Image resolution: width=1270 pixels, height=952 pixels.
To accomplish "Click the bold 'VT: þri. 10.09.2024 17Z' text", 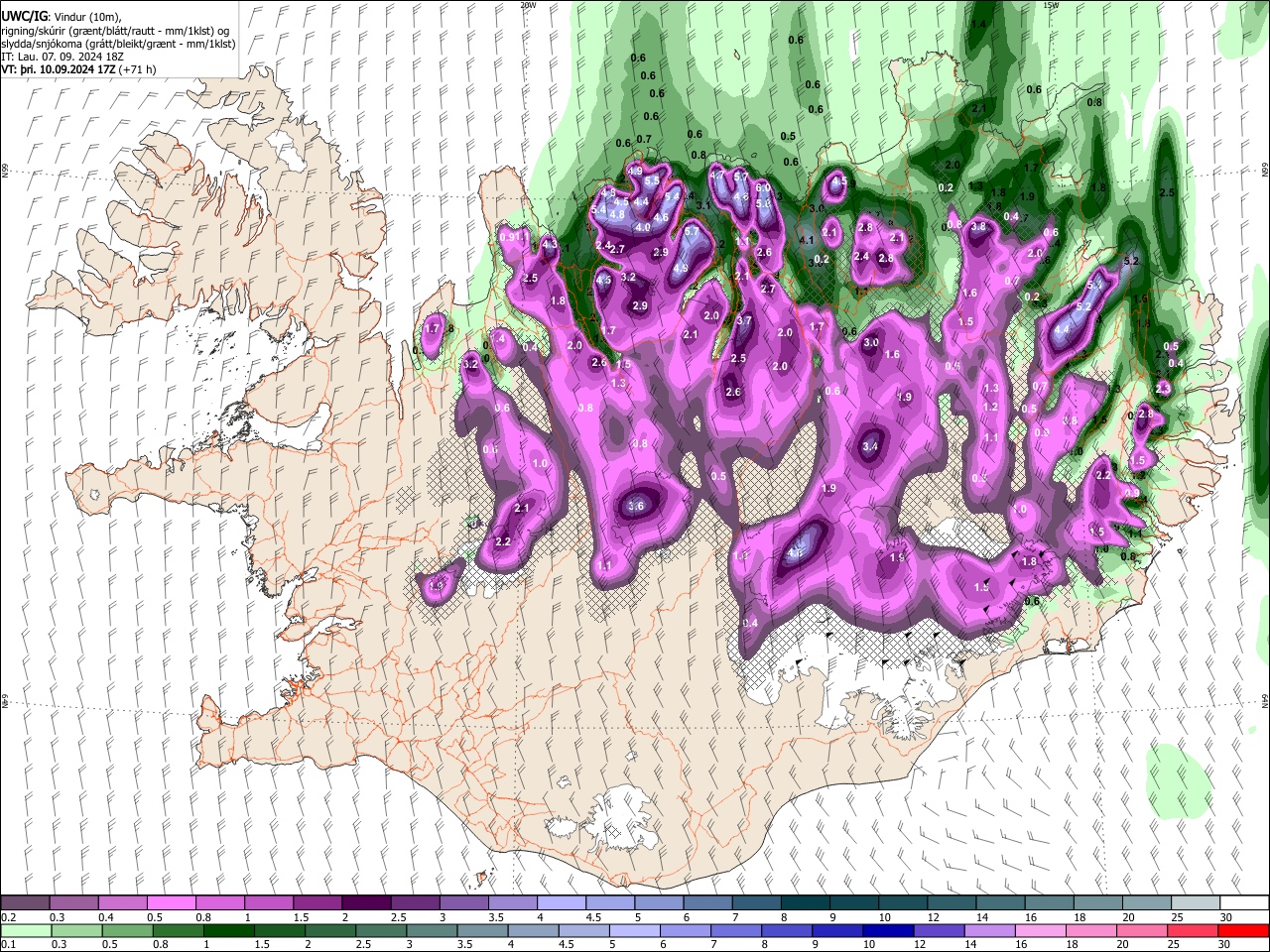I will tap(59, 69).
